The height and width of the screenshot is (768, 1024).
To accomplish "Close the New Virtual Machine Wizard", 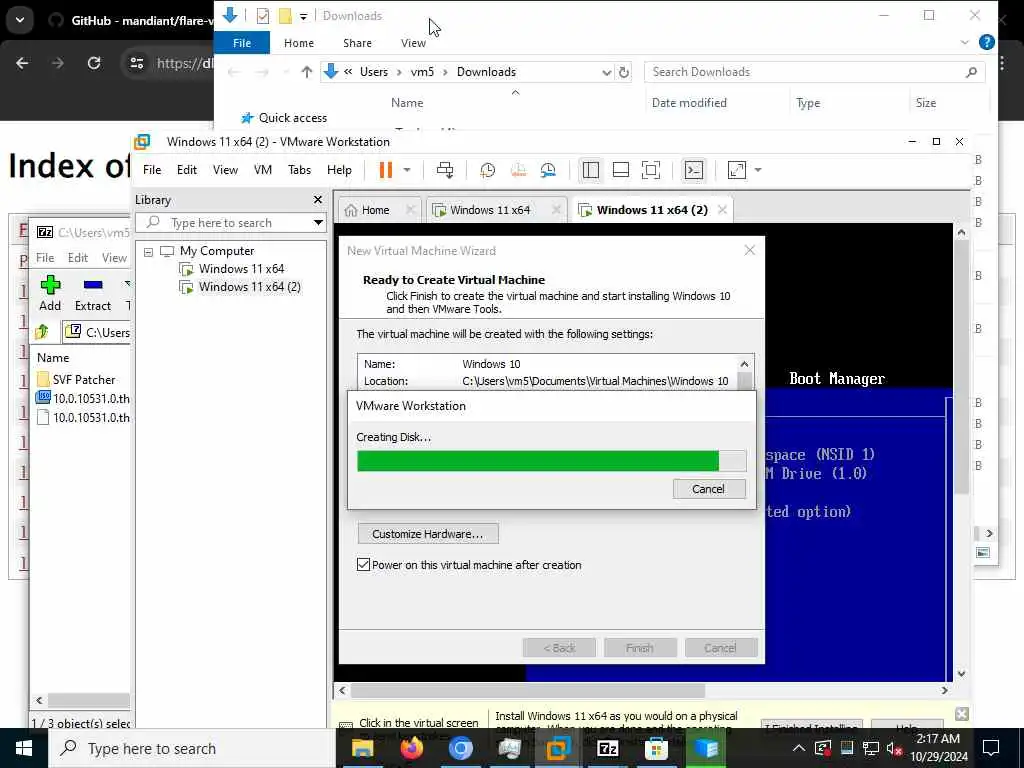I will (x=750, y=251).
